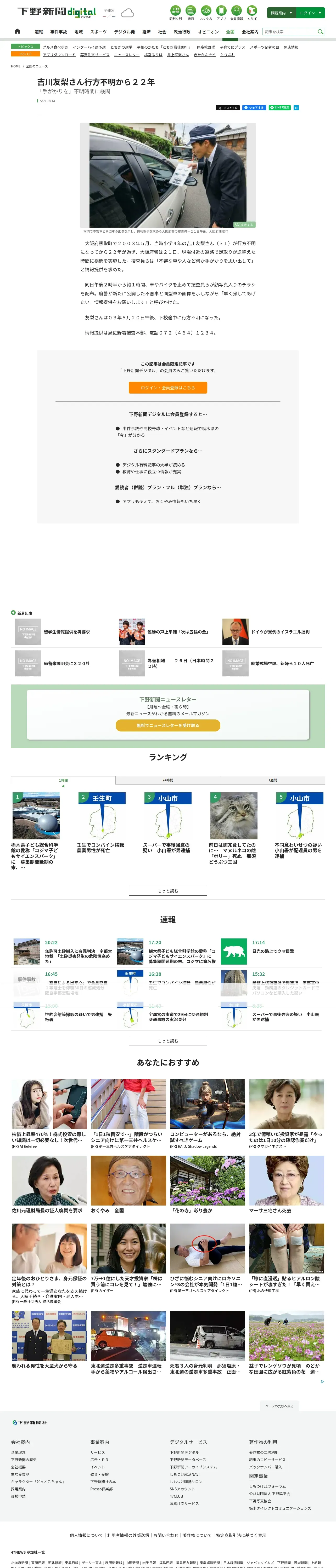Open 日光の路上でクマ目撃 article
Screen dimensions: 336x1568
tap(273, 951)
